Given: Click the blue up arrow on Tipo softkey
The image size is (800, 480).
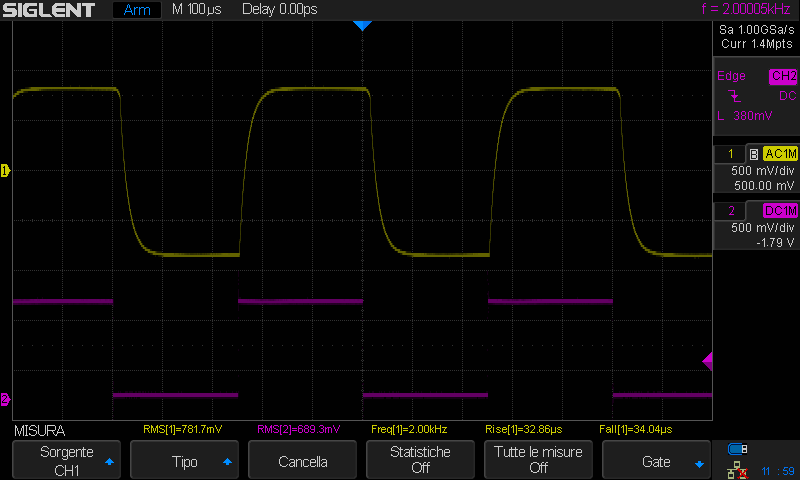Looking at the screenshot, I should (228, 462).
